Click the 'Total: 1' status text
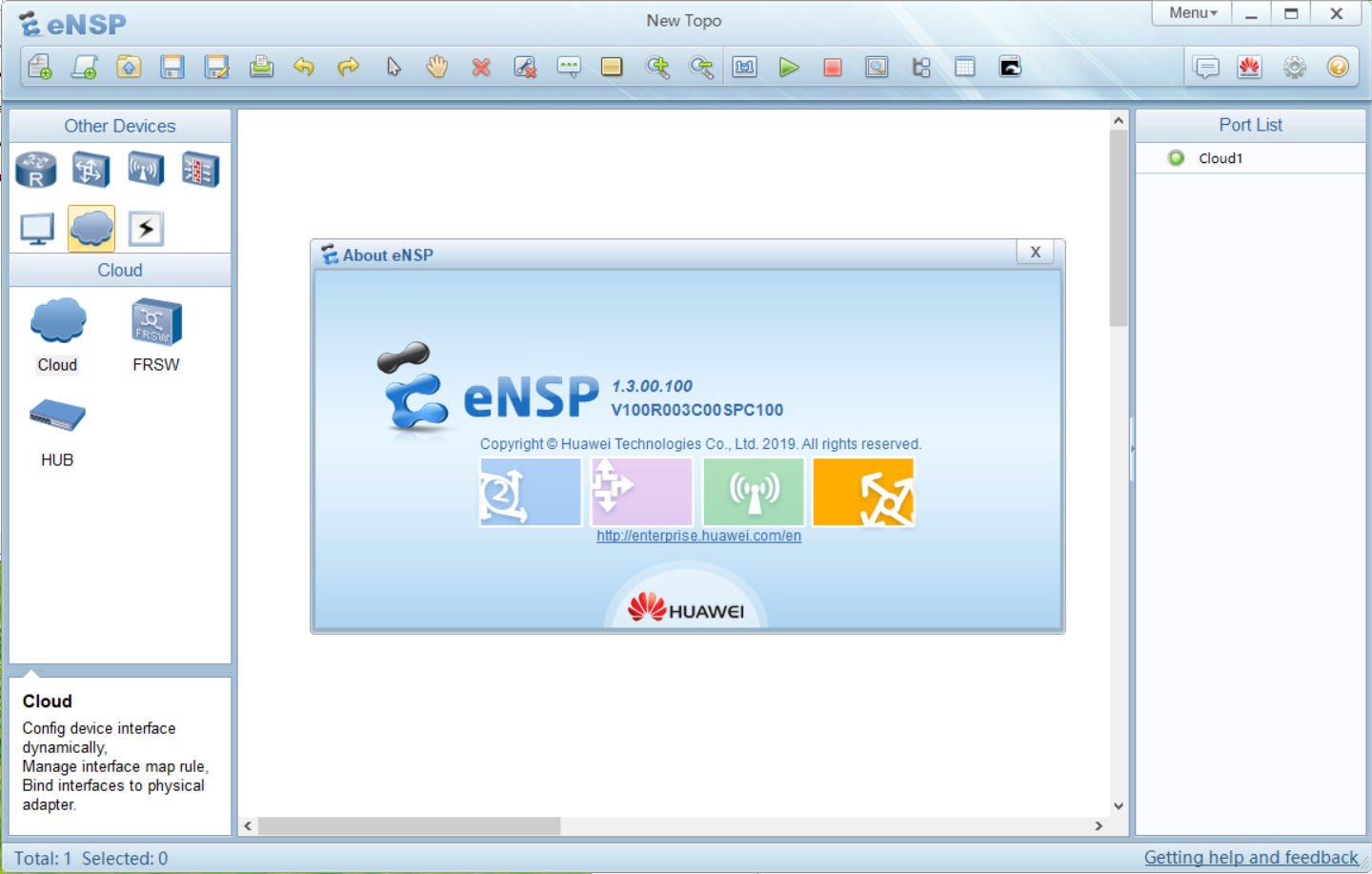This screenshot has width=1372, height=874. click(43, 859)
